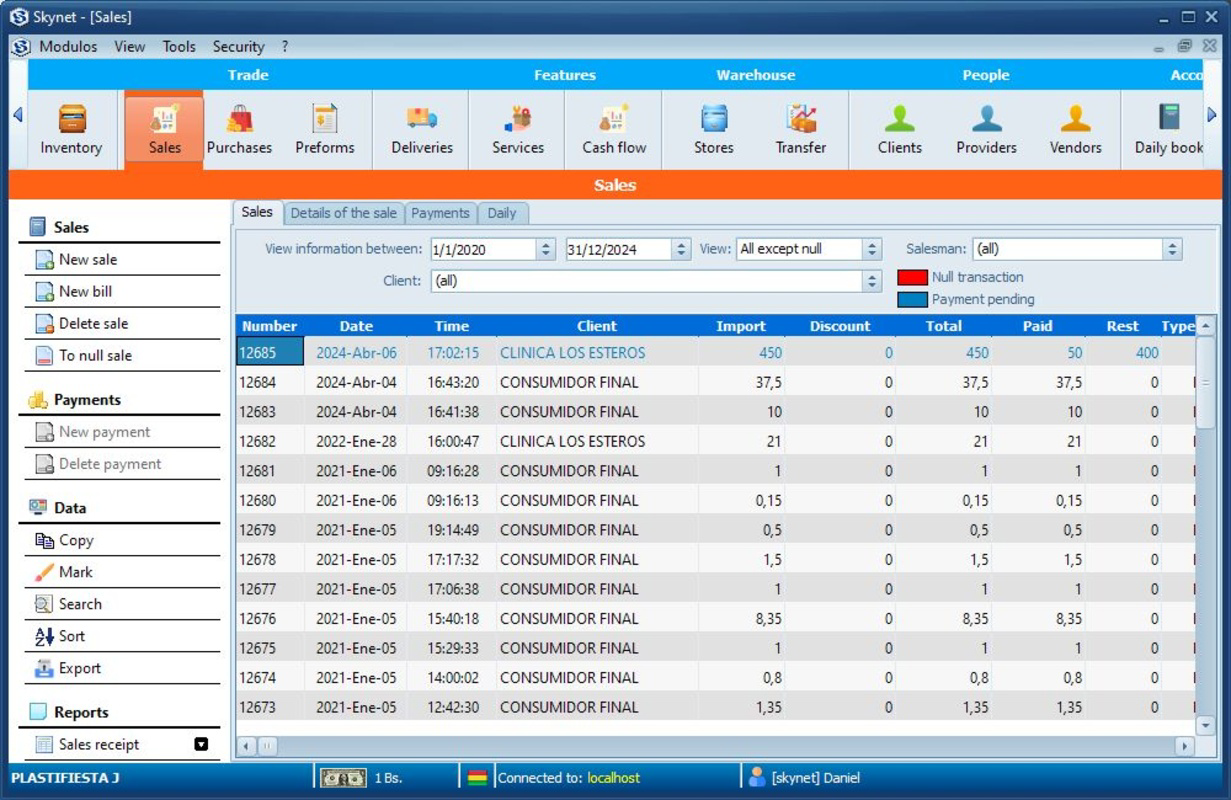1231x800 pixels.
Task: Open the View menu
Action: coord(129,46)
